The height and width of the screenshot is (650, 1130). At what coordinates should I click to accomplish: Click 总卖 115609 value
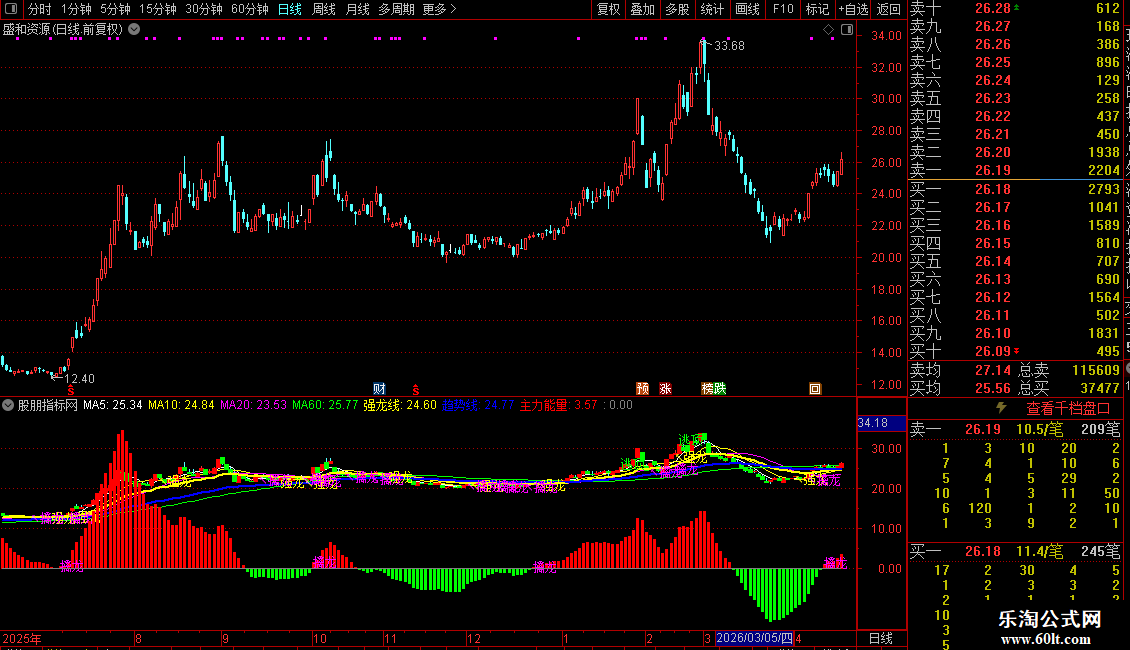(1096, 370)
